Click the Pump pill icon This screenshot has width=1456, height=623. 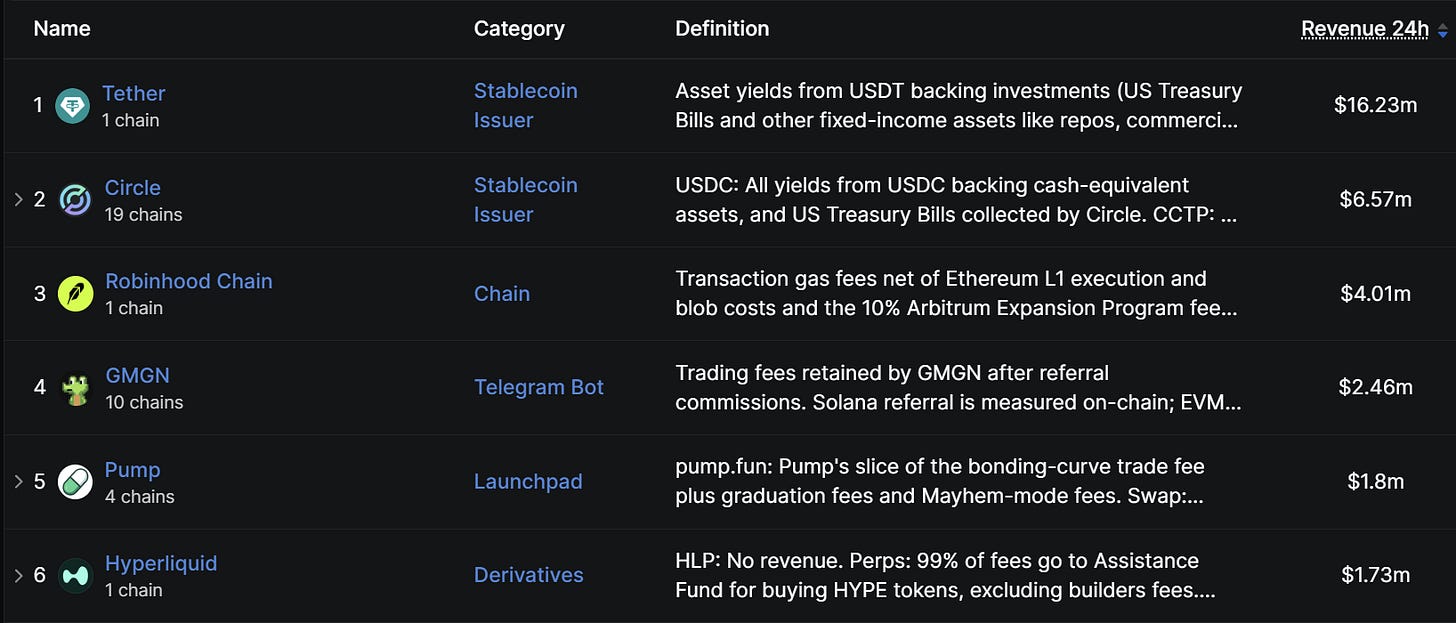pos(75,482)
